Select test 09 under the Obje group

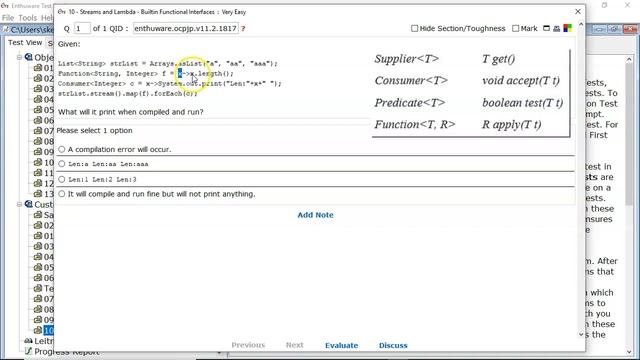click(44, 152)
